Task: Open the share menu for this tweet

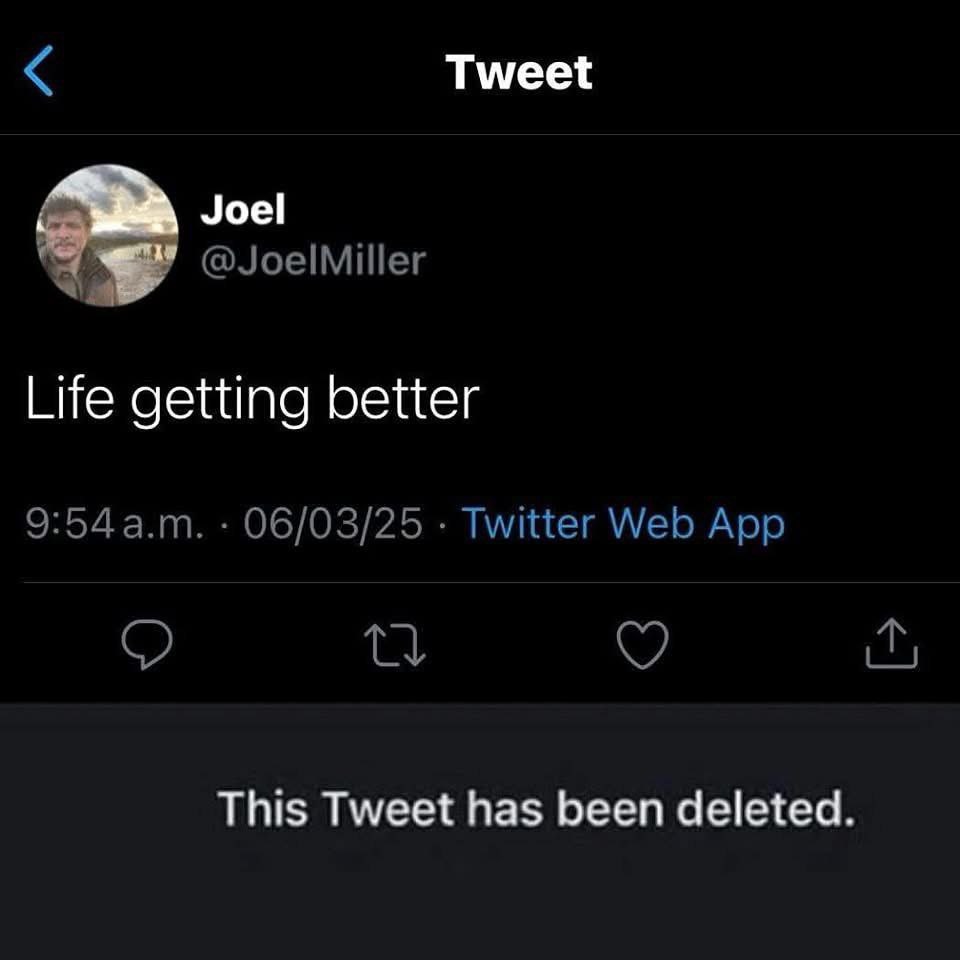Action: [890, 645]
